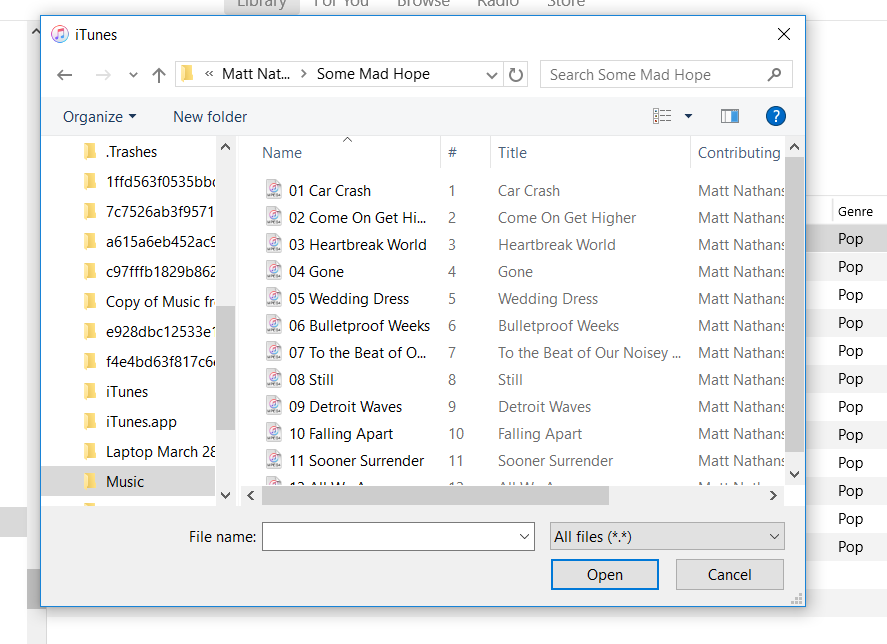Select file 02 Come On Get Higher icon
Image resolution: width=887 pixels, height=644 pixels.
click(x=274, y=216)
